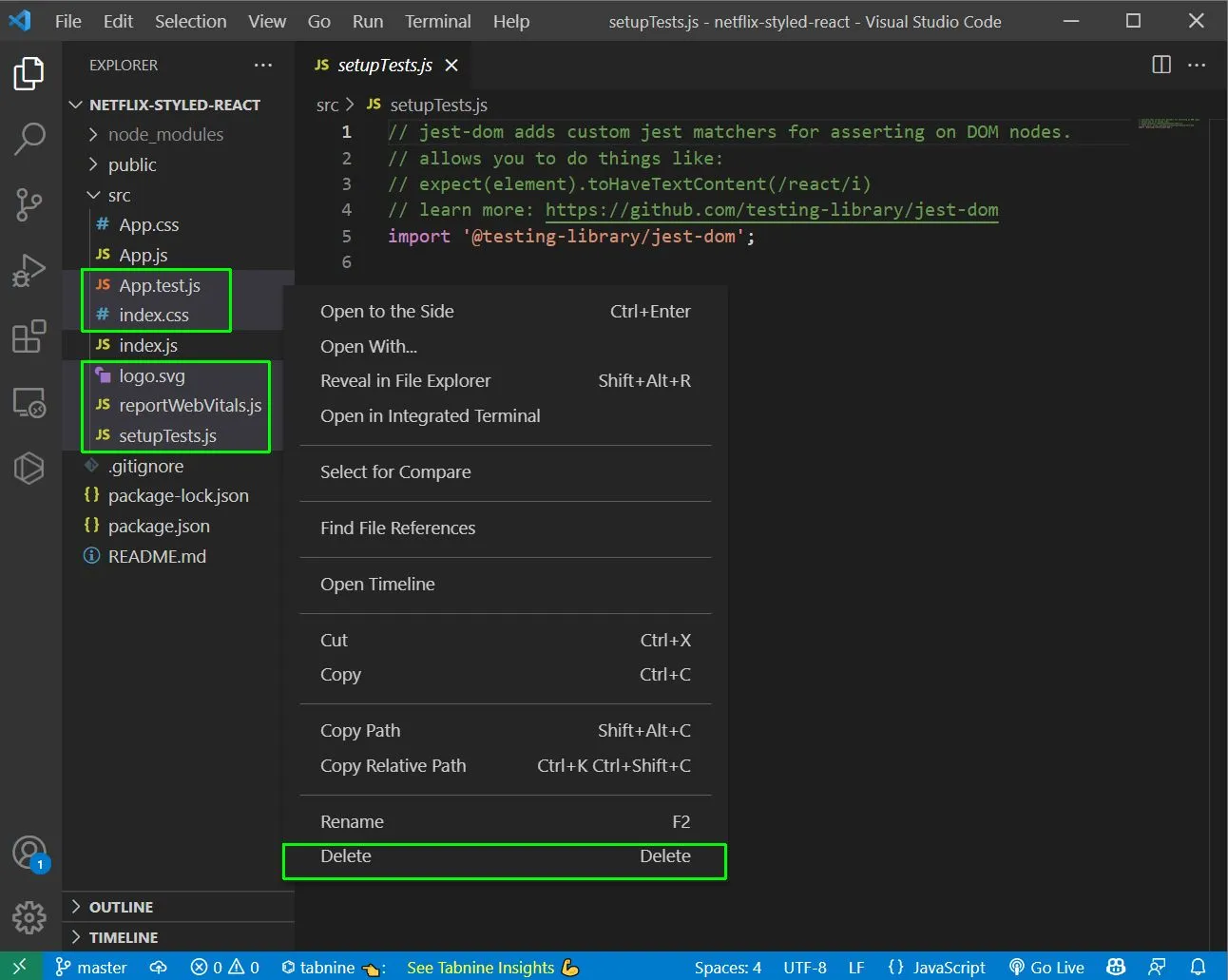Open the Remote Explorer icon
The width and height of the screenshot is (1228, 980).
point(29,402)
